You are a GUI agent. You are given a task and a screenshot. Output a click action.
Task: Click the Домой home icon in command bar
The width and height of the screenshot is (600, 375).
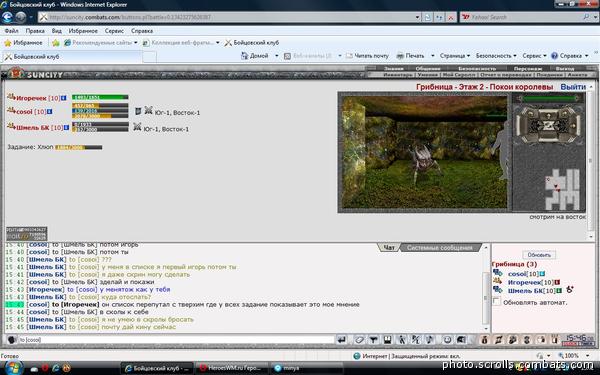(x=245, y=56)
